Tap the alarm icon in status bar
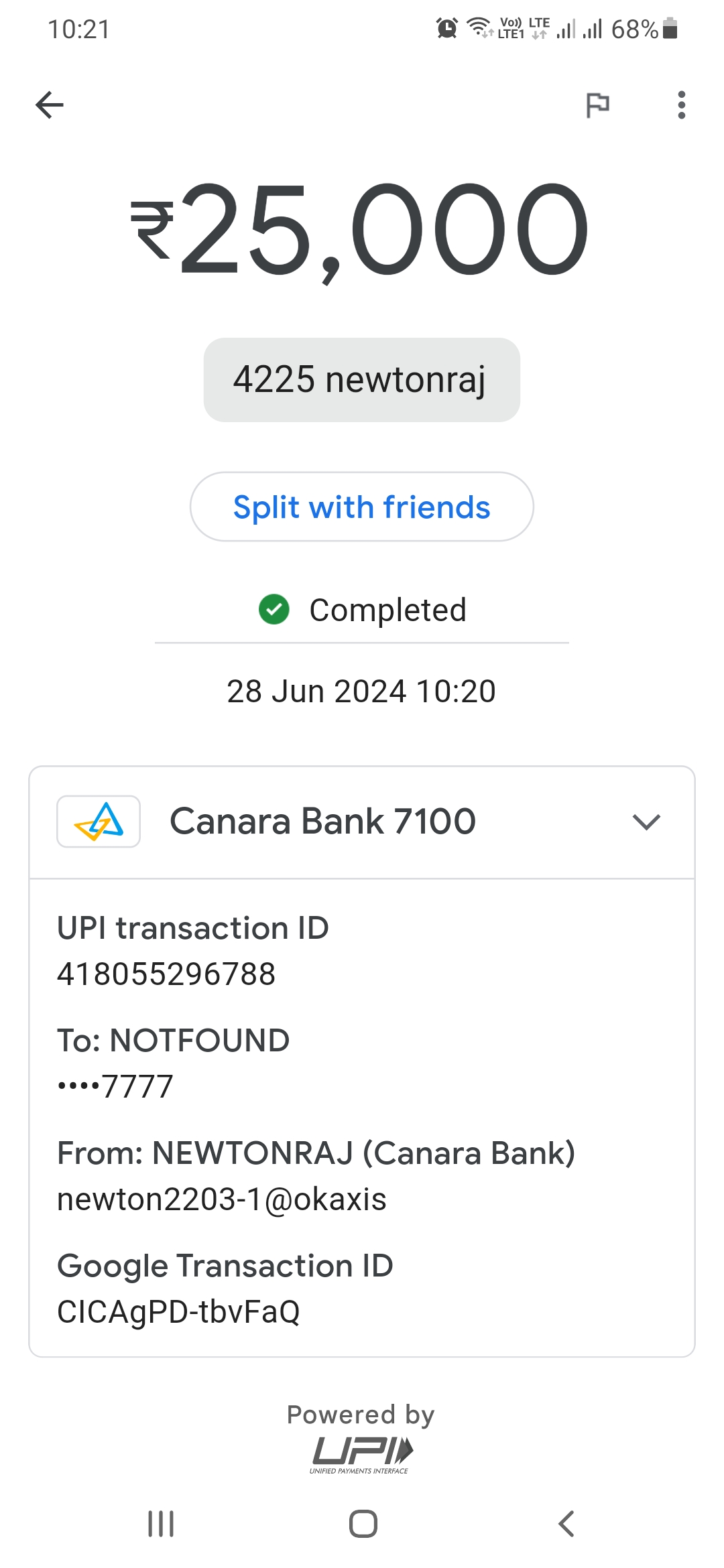 click(447, 28)
